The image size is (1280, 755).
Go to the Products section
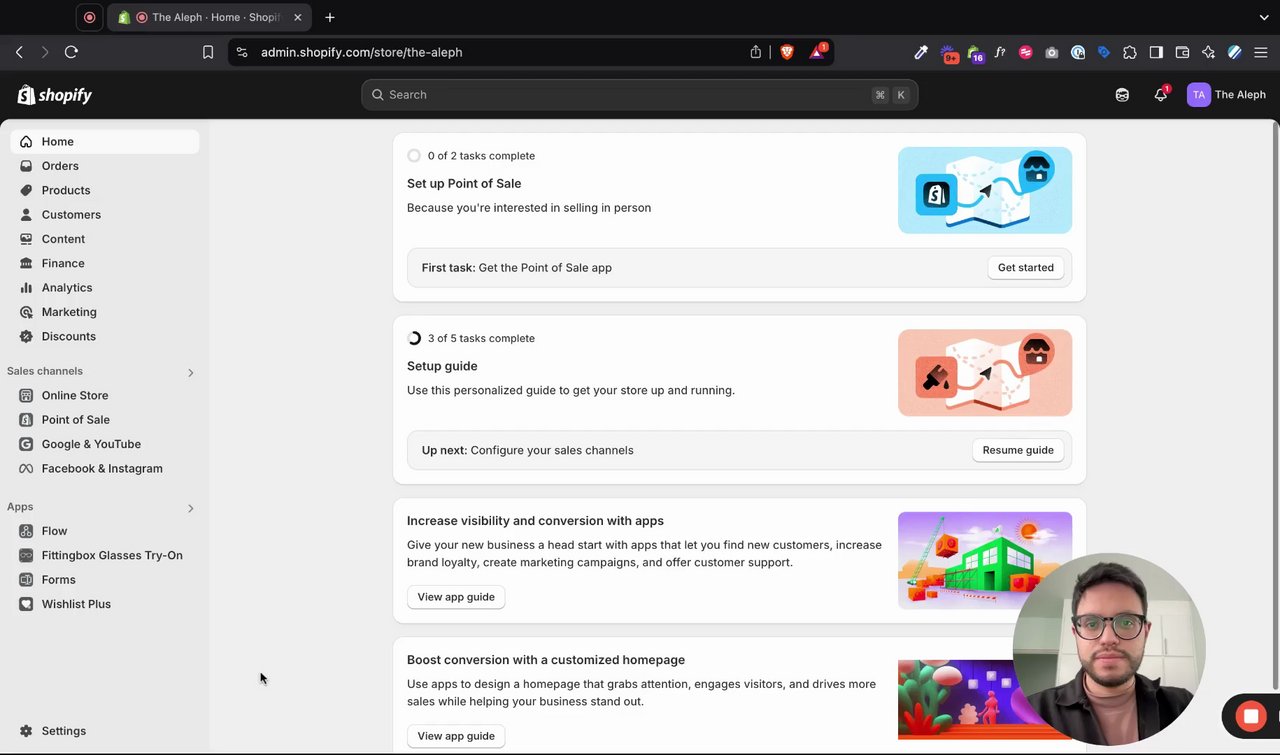(x=105, y=190)
